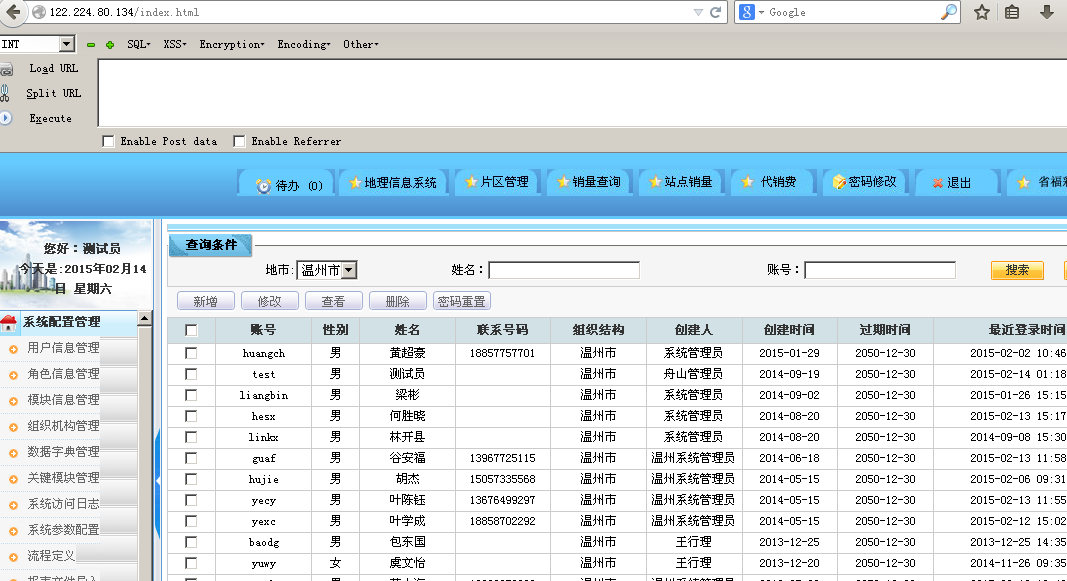Viewport: 1067px width, 581px height.
Task: Toggle the select-all checkbox in table header
Action: click(x=191, y=330)
